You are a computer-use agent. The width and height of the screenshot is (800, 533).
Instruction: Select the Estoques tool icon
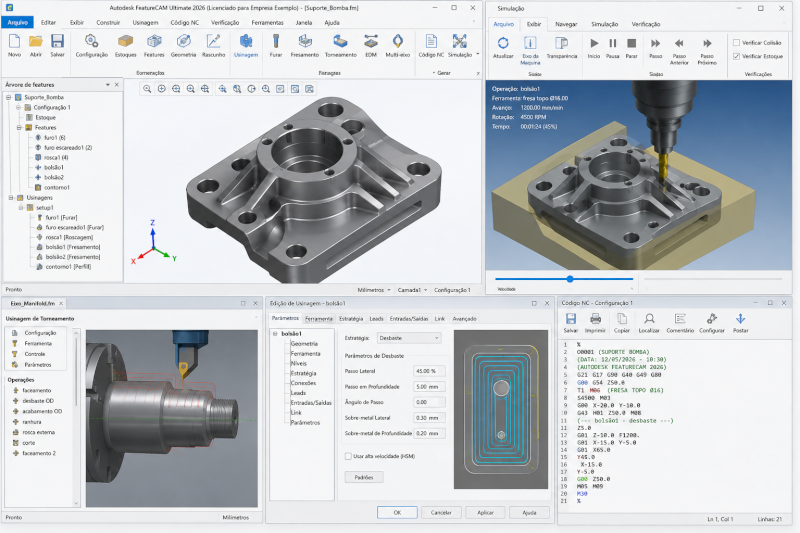point(125,41)
